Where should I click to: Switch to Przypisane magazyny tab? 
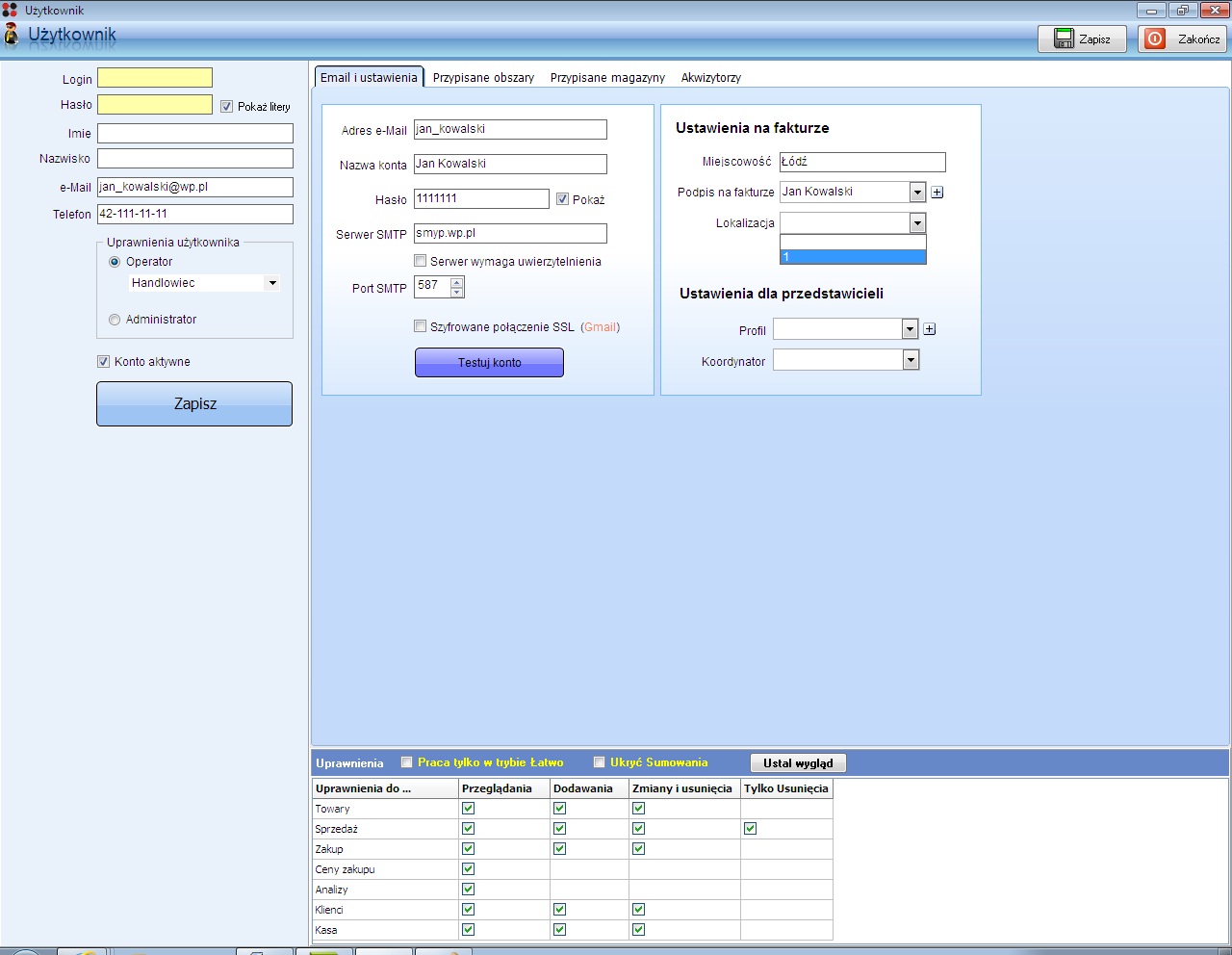click(607, 78)
